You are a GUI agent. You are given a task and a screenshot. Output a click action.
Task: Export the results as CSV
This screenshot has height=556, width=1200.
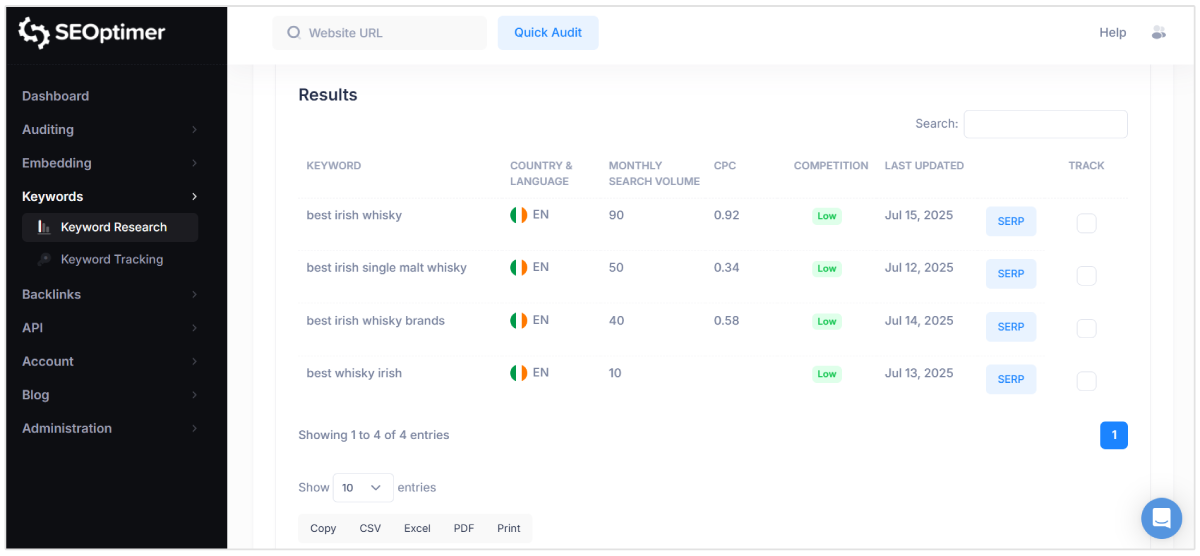coord(370,528)
